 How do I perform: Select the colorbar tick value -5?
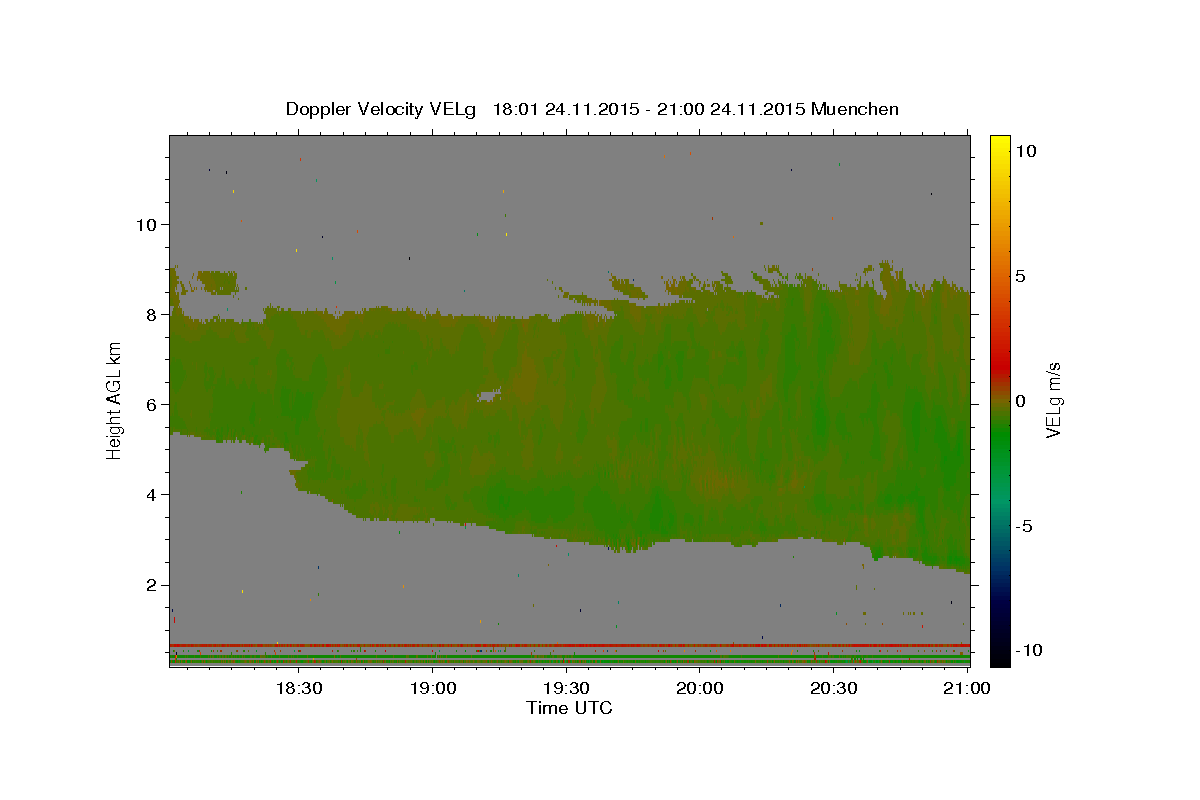click(x=1025, y=526)
